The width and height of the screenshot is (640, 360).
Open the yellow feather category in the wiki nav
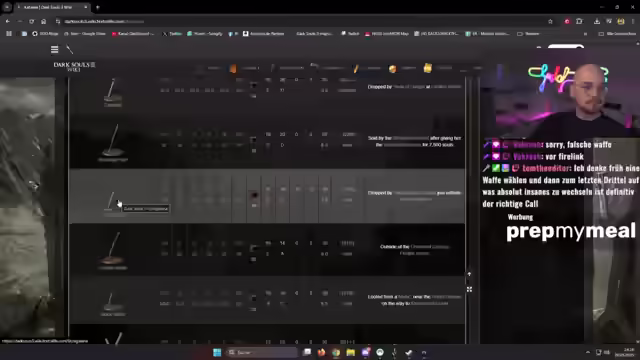(x=356, y=69)
